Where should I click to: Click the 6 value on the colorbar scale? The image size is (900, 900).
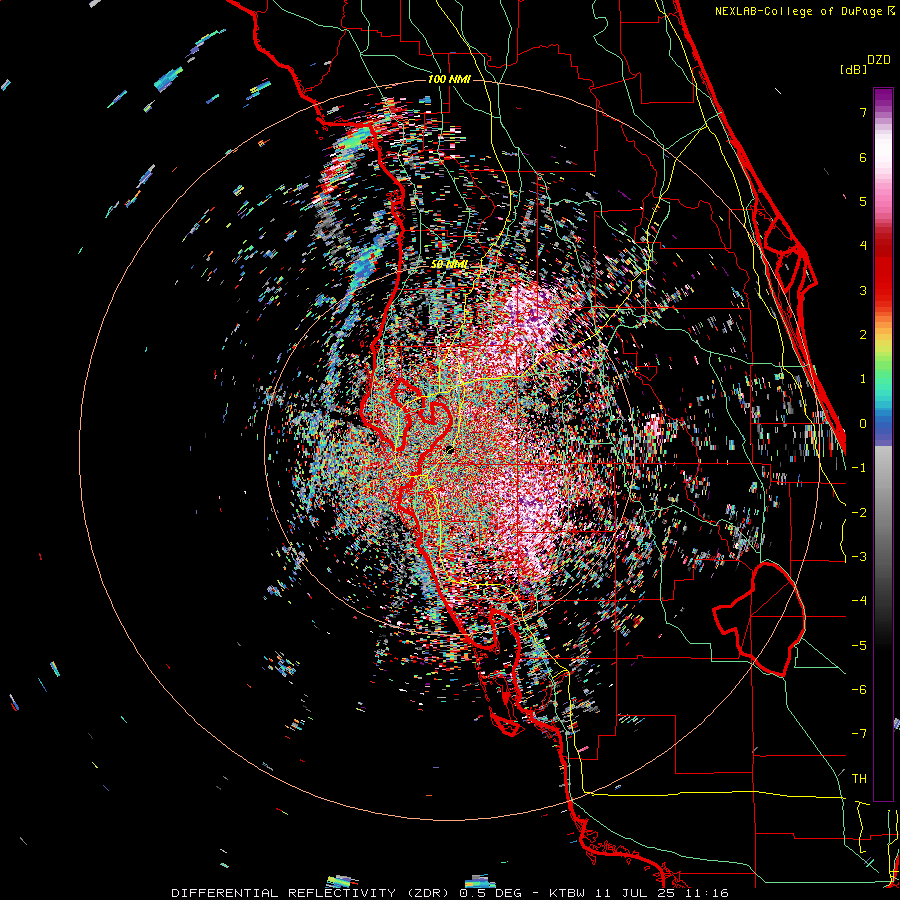point(863,157)
